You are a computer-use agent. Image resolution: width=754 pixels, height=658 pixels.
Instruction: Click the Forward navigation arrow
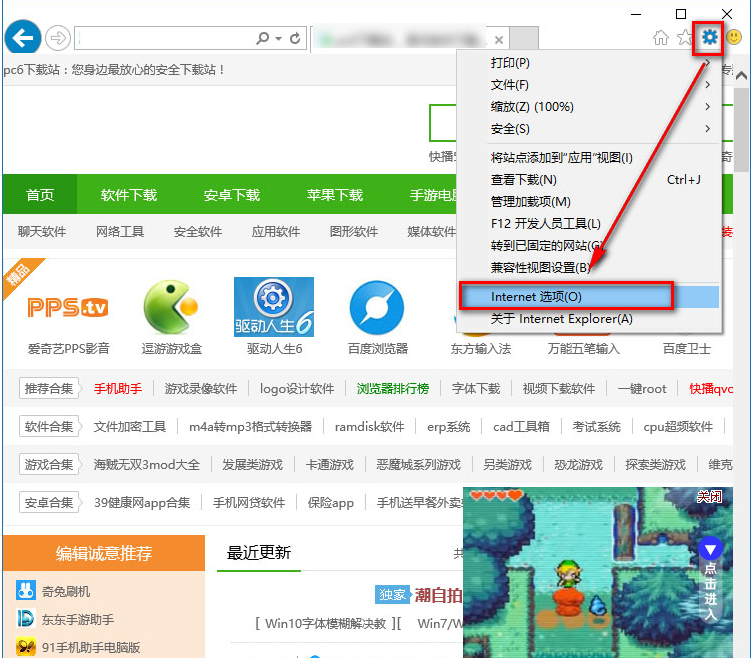point(58,38)
